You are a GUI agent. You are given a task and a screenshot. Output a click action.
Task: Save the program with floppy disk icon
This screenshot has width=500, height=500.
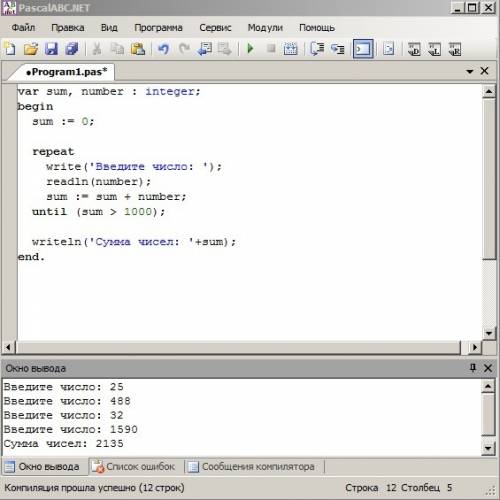coord(51,49)
